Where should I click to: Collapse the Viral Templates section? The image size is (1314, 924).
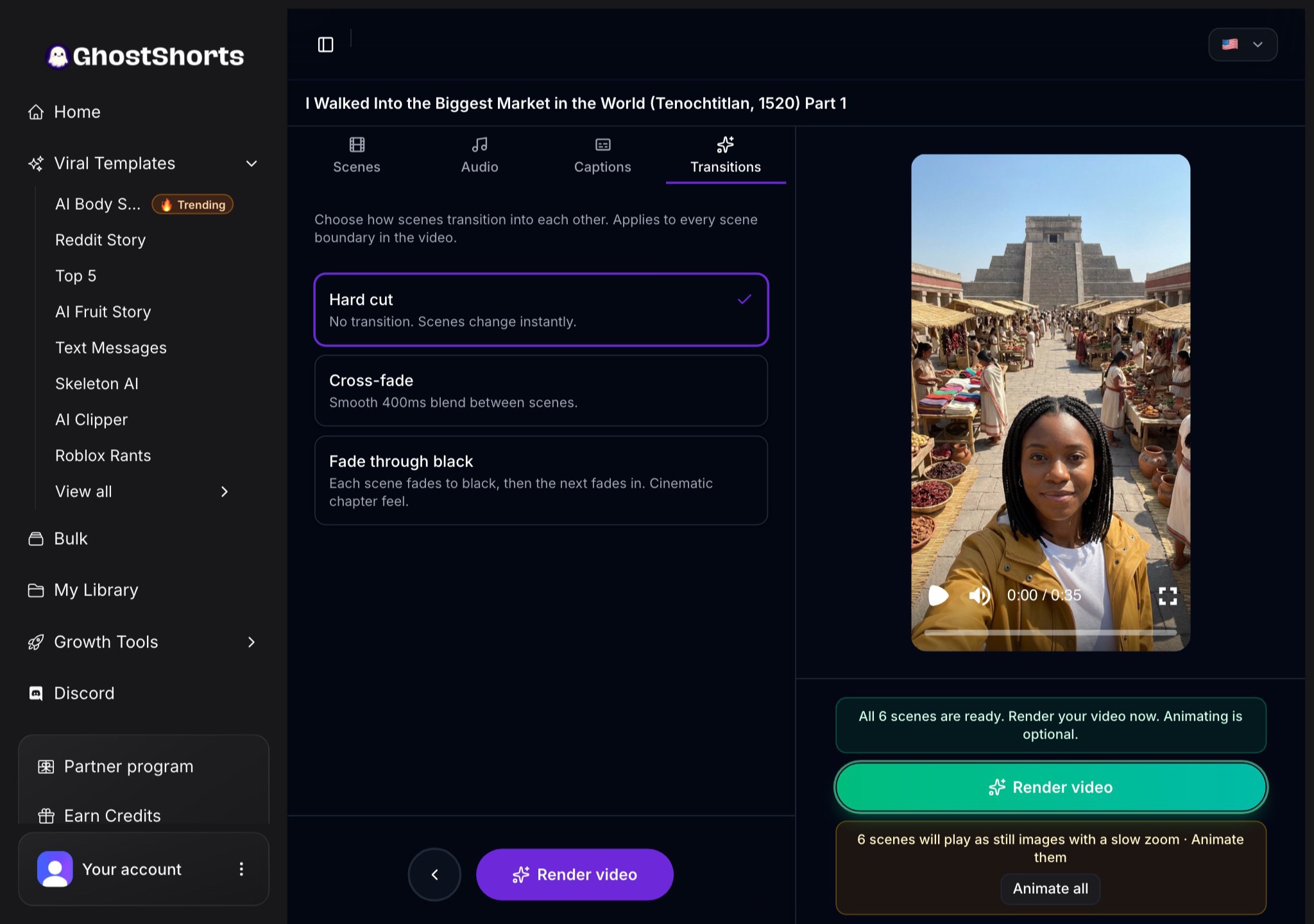coord(252,164)
